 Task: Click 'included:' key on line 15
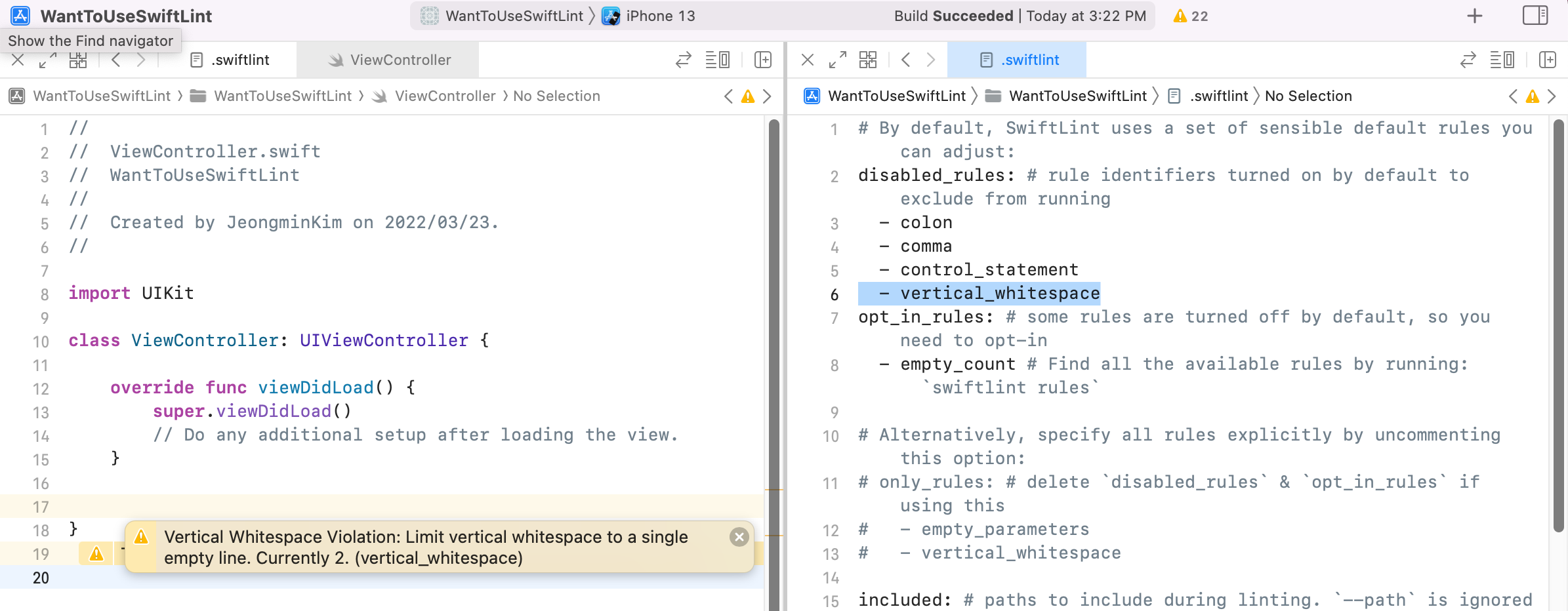[905, 600]
